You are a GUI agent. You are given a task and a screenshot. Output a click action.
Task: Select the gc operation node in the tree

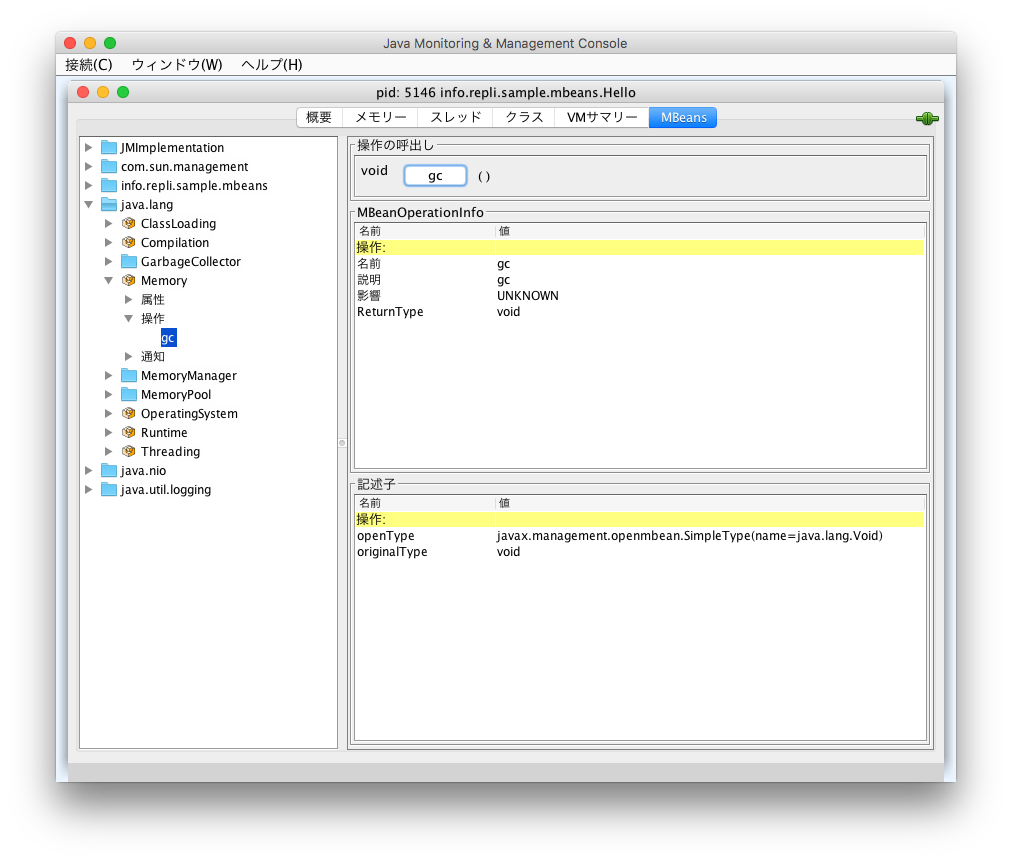tap(168, 338)
